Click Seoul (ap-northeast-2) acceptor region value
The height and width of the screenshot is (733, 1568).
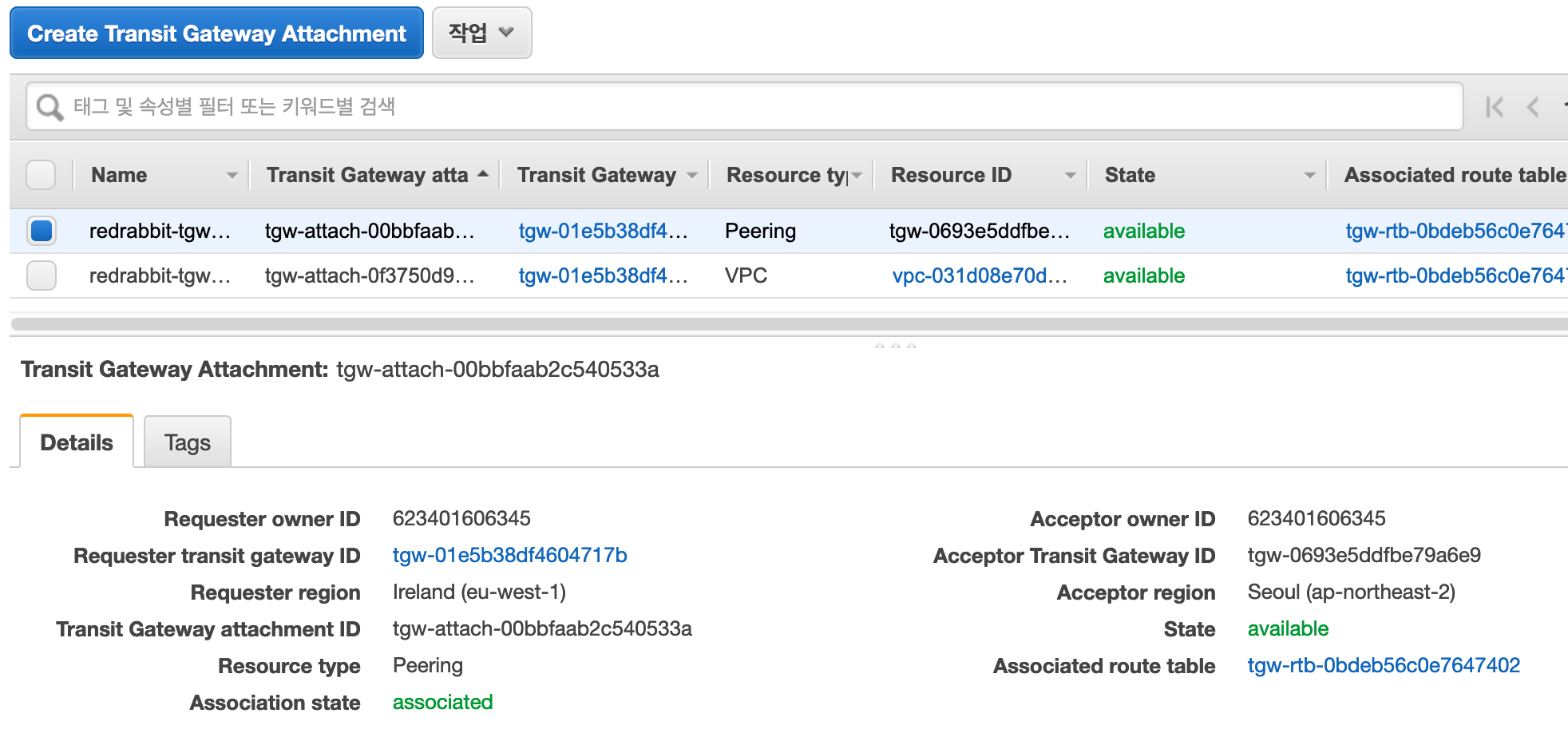pyautogui.click(x=1351, y=592)
